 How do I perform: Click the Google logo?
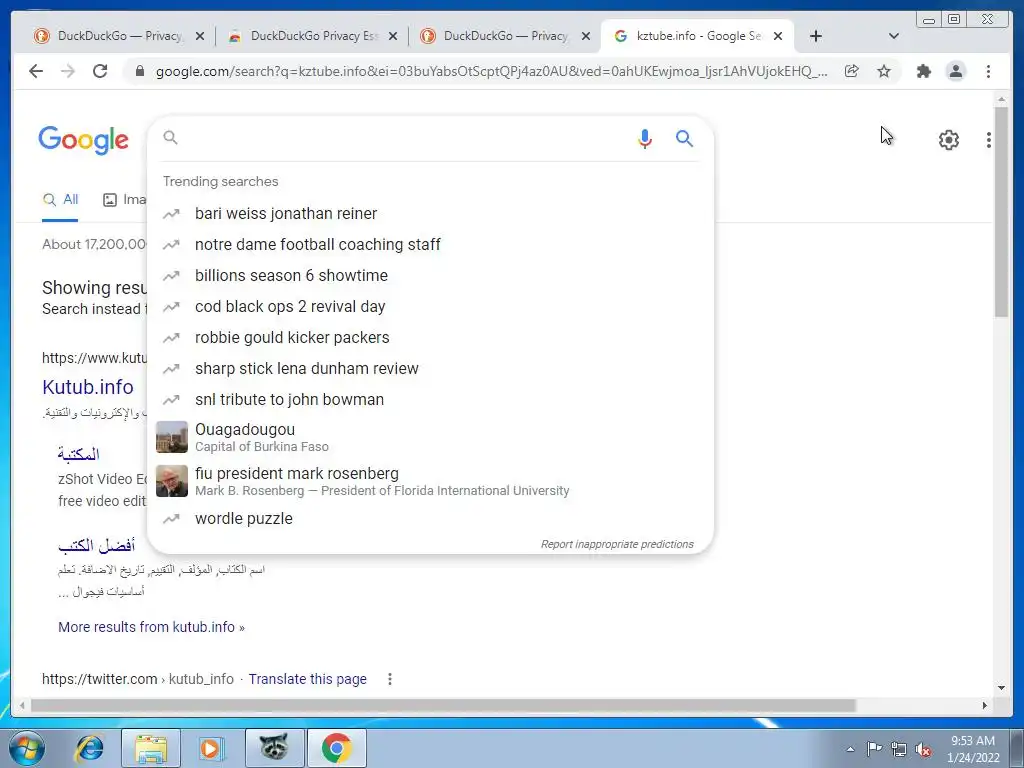pos(84,140)
